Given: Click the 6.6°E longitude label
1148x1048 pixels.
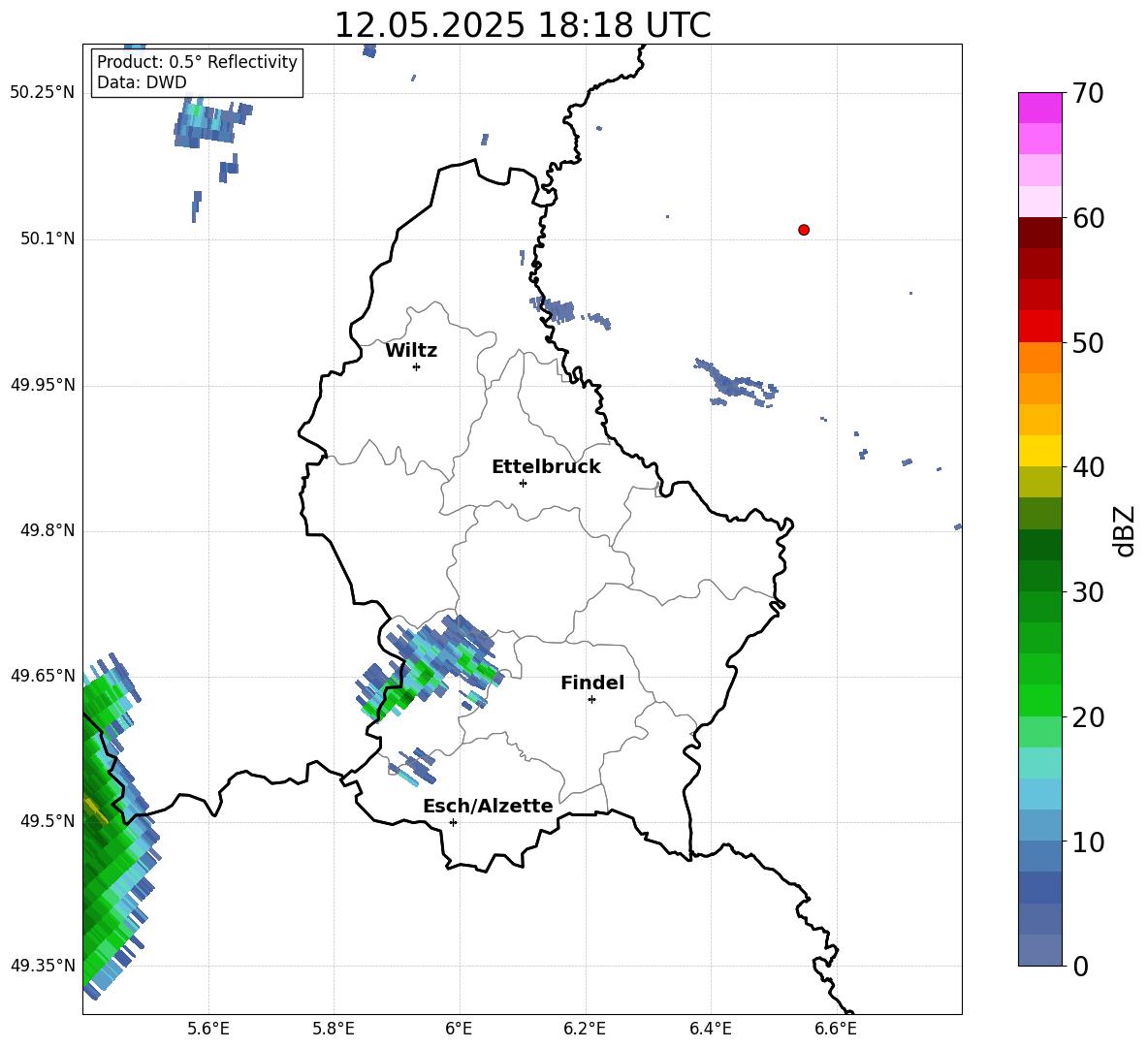Looking at the screenshot, I should 836,1029.
